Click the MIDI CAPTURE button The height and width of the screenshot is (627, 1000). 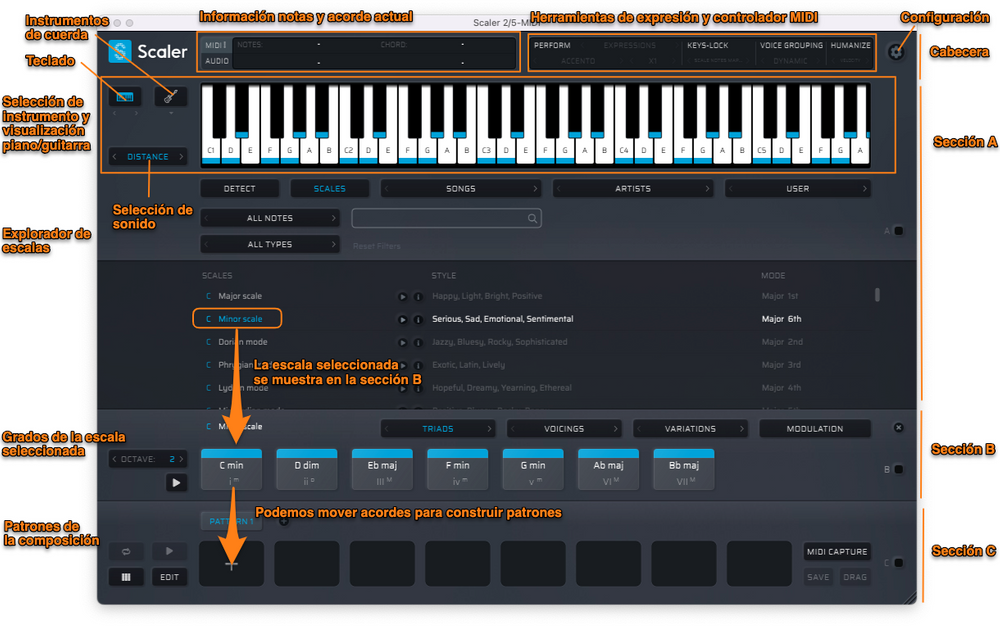click(837, 551)
